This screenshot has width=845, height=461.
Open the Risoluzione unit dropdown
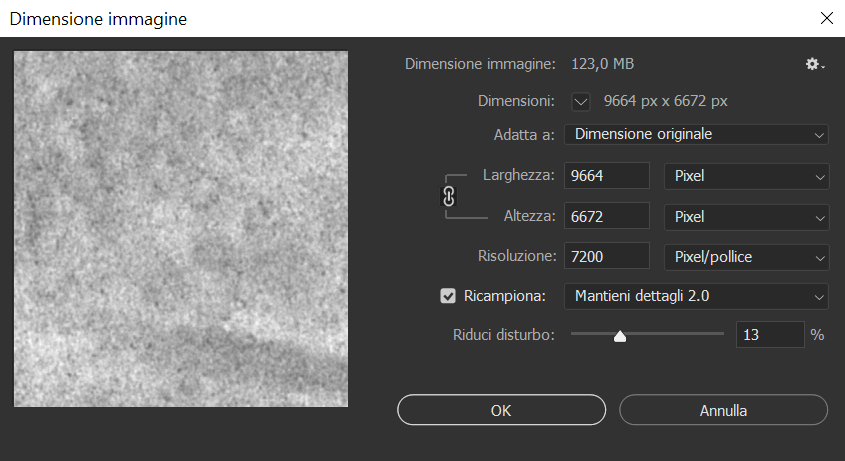(x=746, y=257)
